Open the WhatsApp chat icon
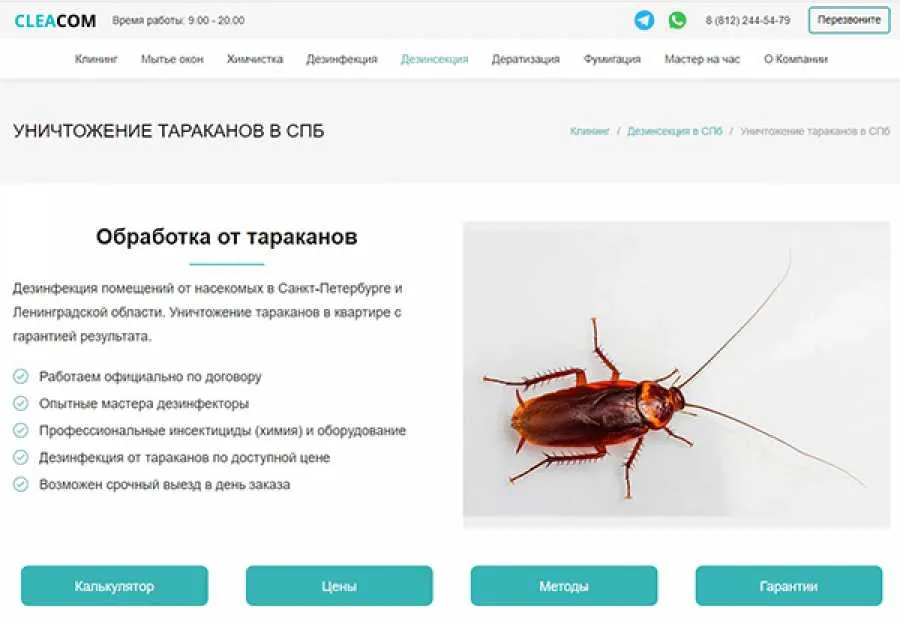The width and height of the screenshot is (900, 621). tap(677, 20)
